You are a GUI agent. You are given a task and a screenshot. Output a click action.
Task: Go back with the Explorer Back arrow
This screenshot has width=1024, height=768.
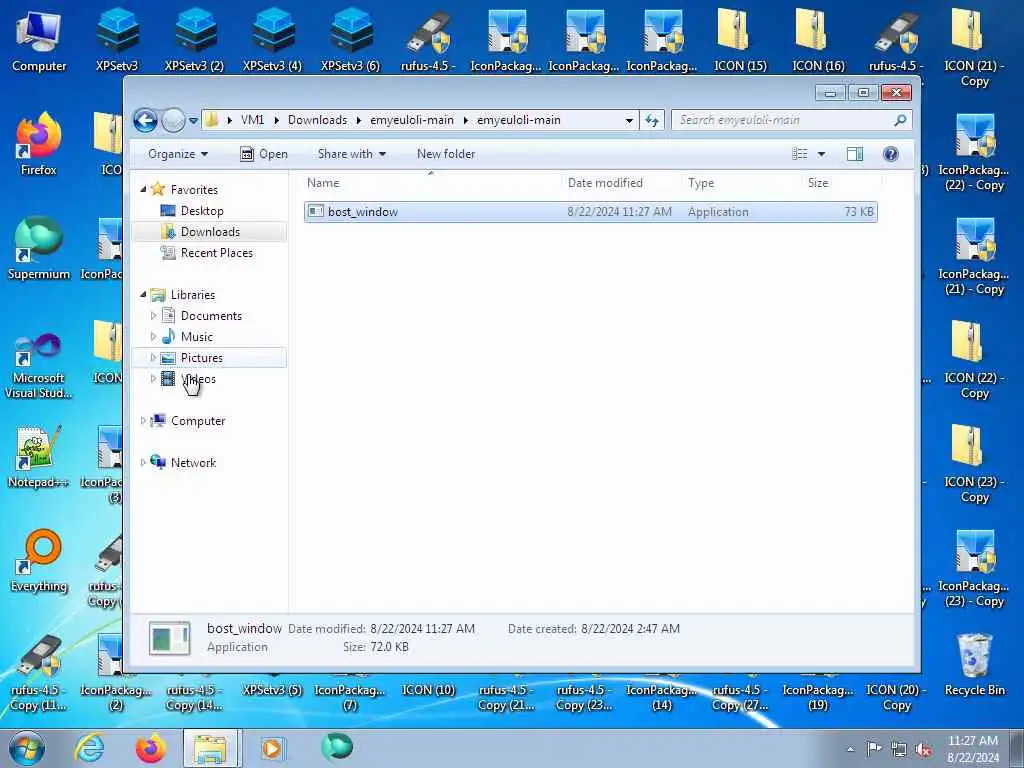145,120
